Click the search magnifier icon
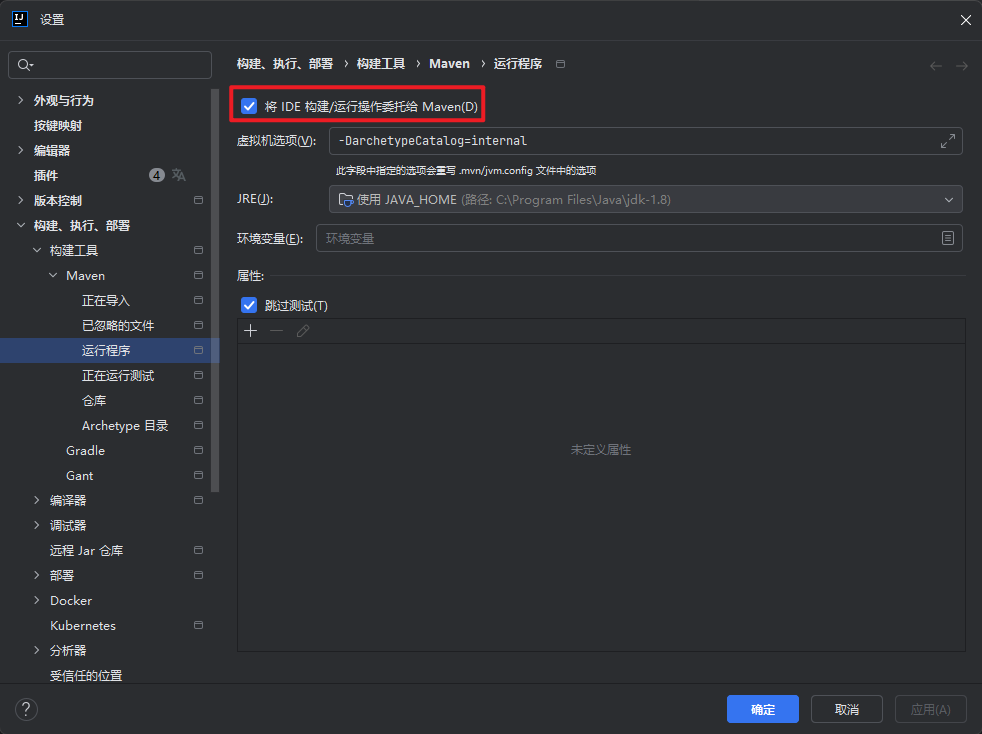This screenshot has height=734, width=982. [24, 65]
